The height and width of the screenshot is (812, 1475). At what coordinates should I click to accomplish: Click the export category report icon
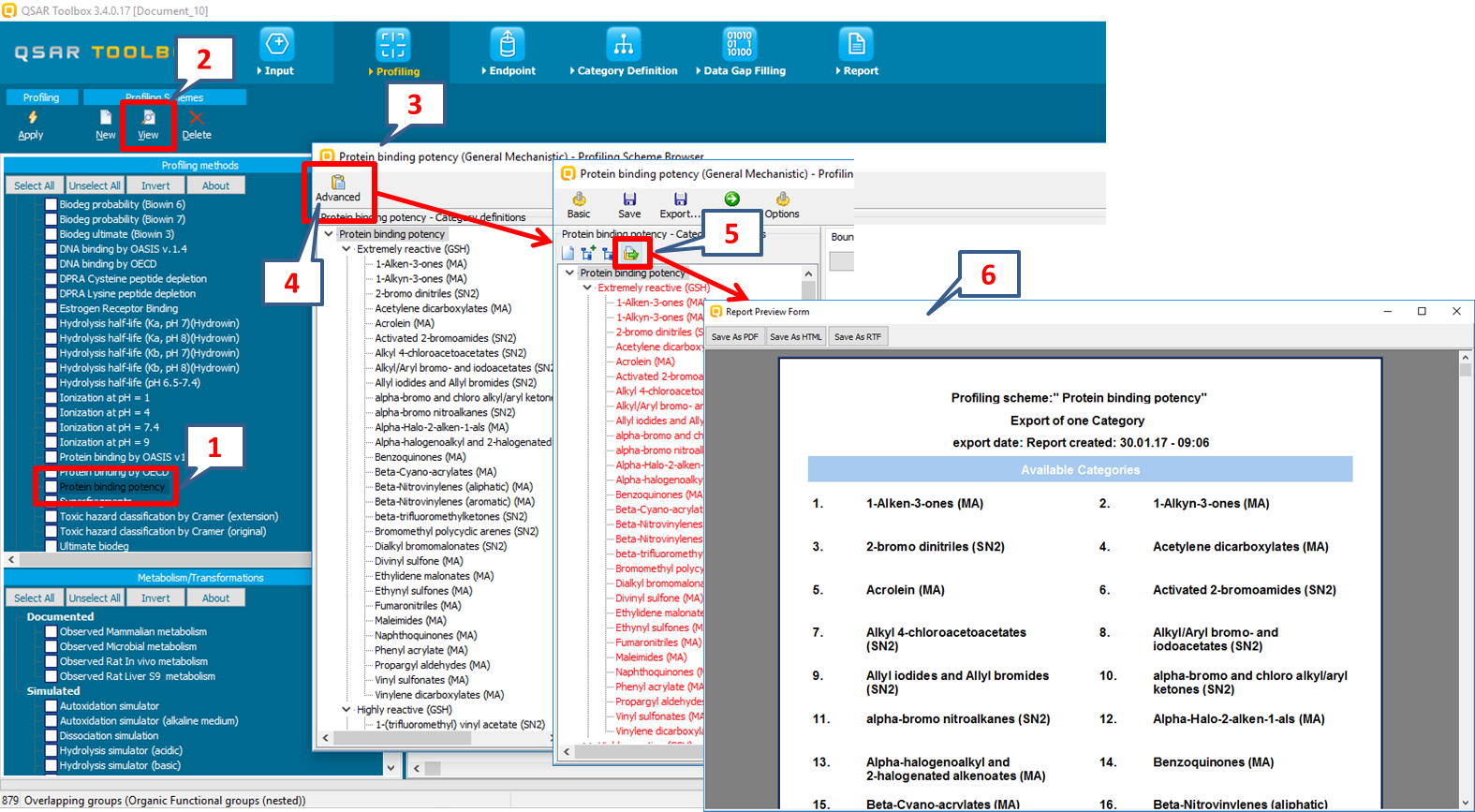[x=631, y=253]
